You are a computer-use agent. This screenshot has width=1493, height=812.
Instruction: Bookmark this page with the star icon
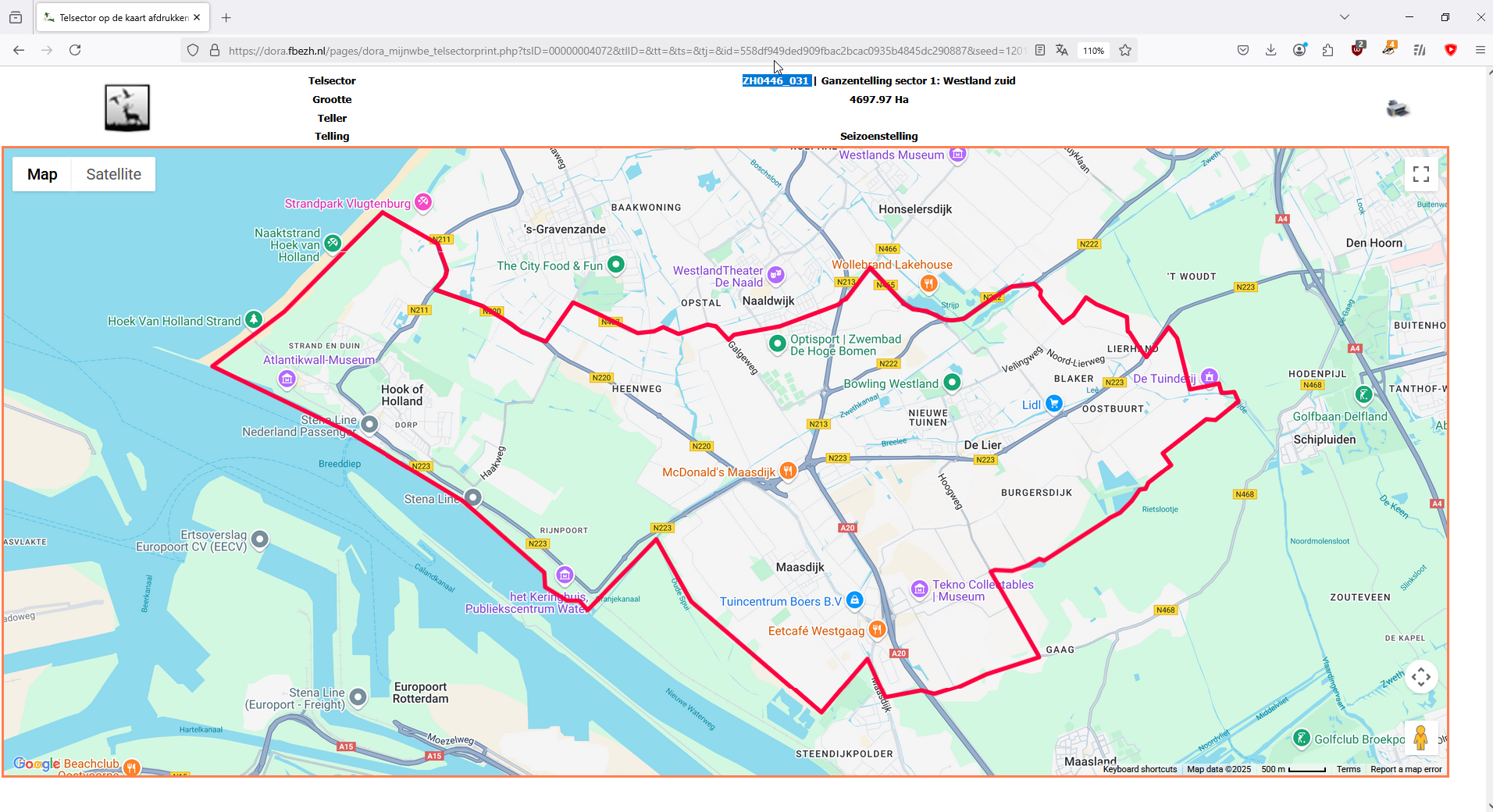(1125, 50)
